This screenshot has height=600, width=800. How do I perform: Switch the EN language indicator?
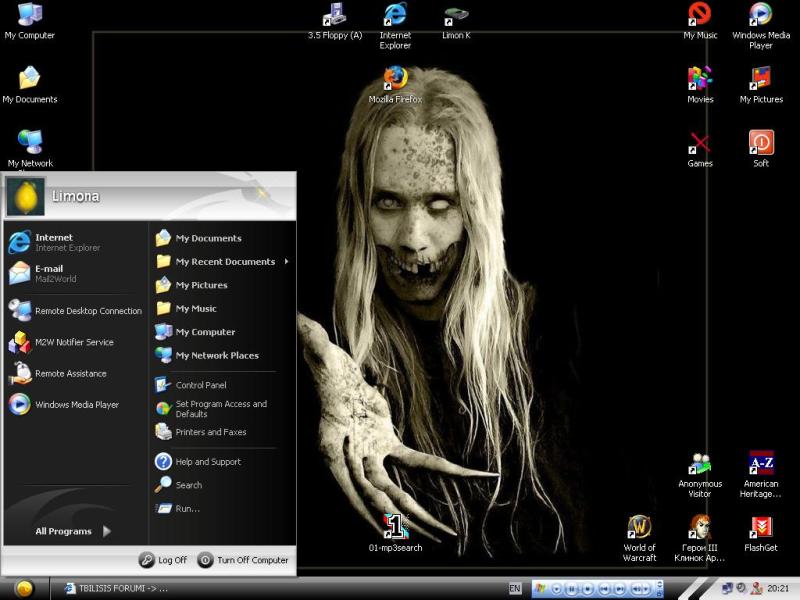point(515,589)
